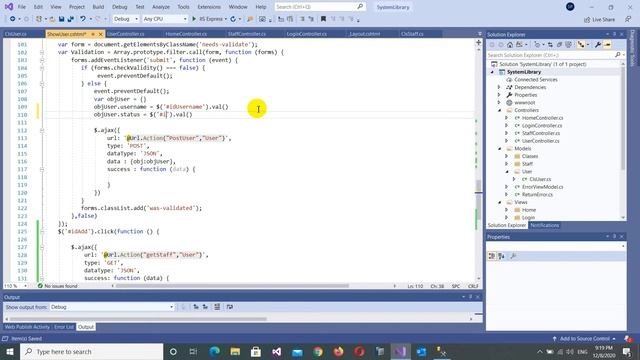Click the Alphabetical sort icon in the Properties panel
The image size is (640, 360).
[501, 256]
